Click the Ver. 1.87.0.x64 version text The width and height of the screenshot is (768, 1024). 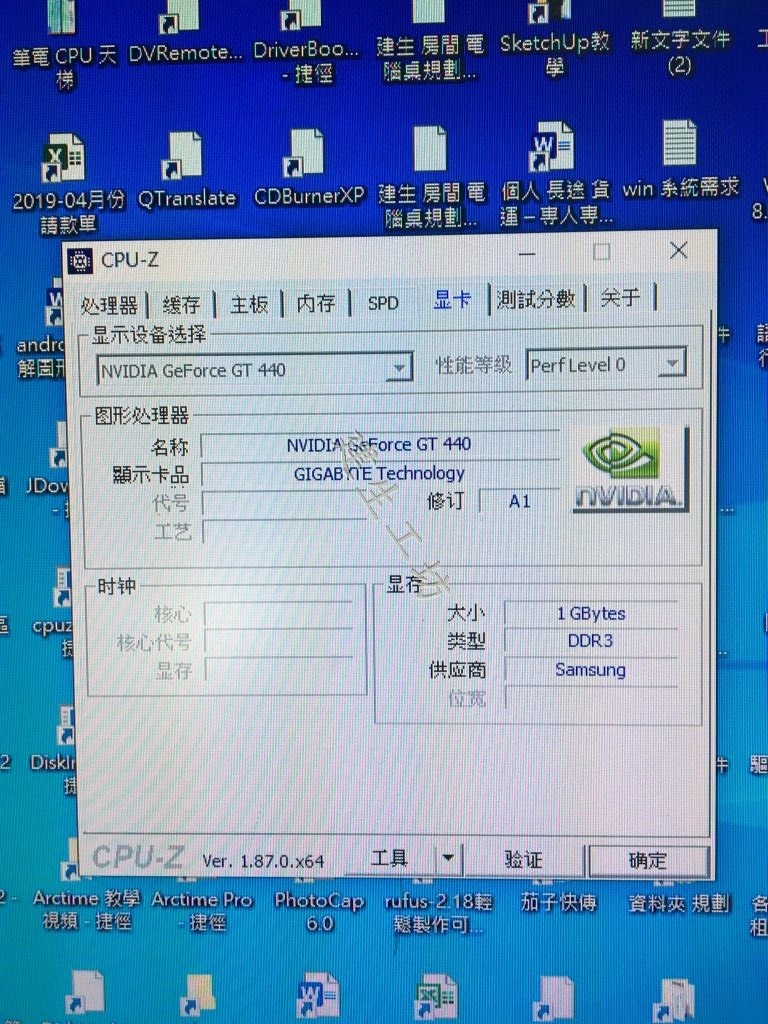pyautogui.click(x=263, y=861)
